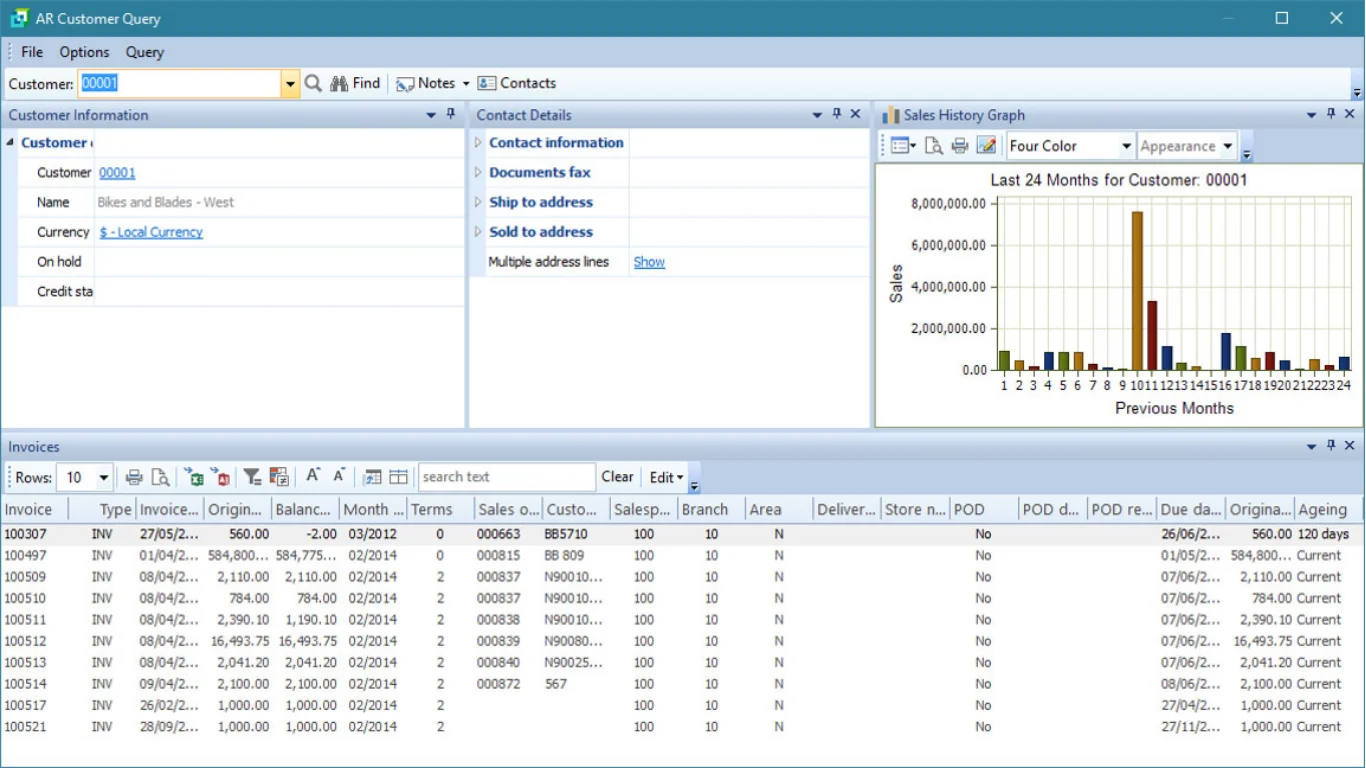1366x768 pixels.
Task: Click the customer search magnifier icon
Action: (x=313, y=83)
